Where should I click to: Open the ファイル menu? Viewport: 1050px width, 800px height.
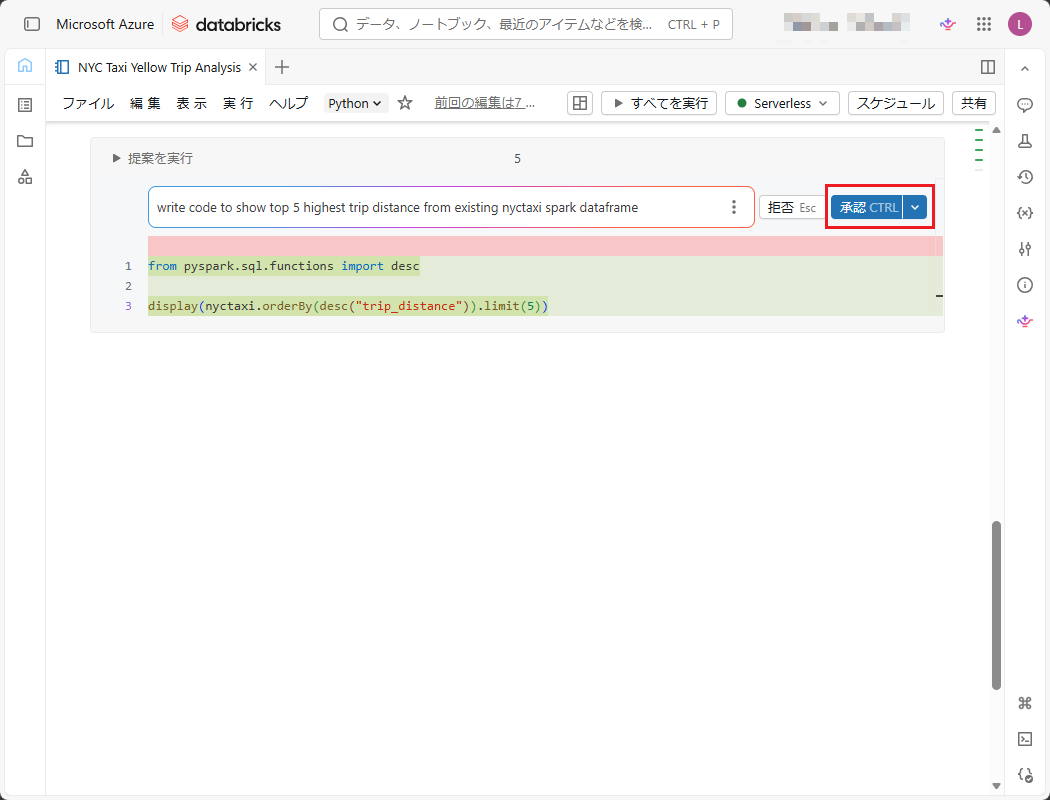tap(88, 103)
